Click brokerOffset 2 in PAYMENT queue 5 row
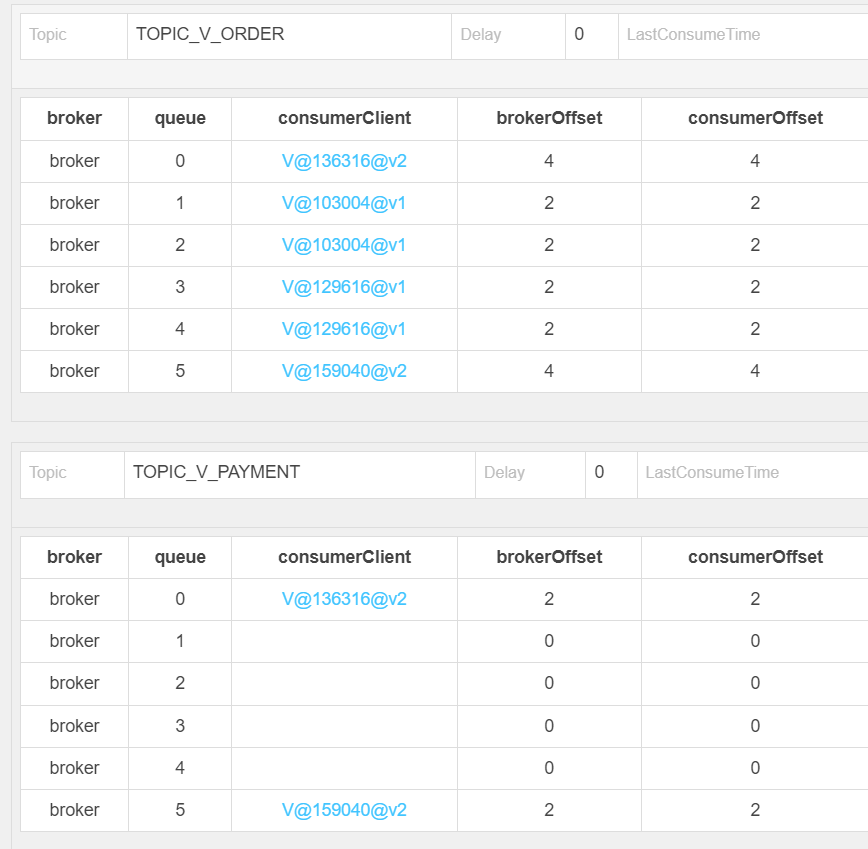 pos(549,810)
